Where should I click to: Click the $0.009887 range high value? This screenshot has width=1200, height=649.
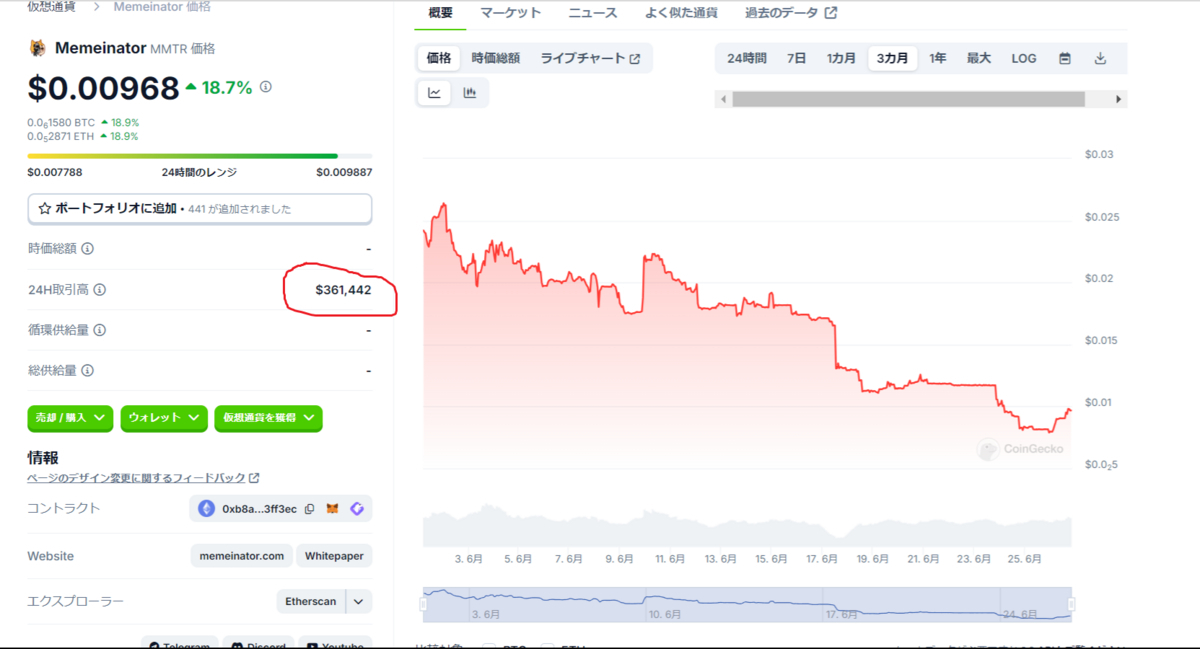pyautogui.click(x=344, y=172)
